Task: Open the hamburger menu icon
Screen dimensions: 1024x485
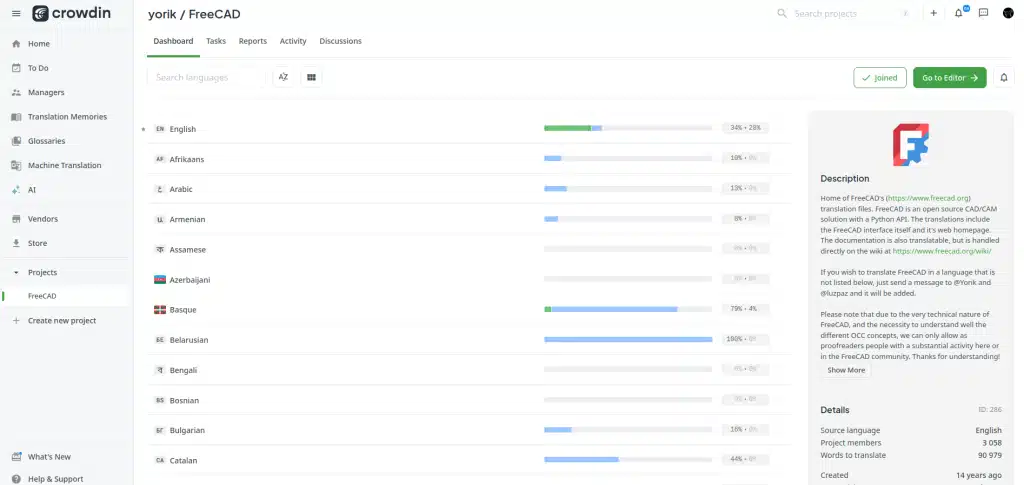Action: 16,14
